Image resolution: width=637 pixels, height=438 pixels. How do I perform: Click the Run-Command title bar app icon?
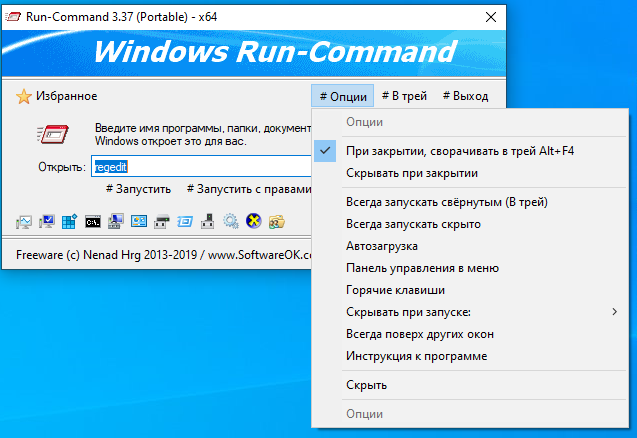[x=13, y=17]
